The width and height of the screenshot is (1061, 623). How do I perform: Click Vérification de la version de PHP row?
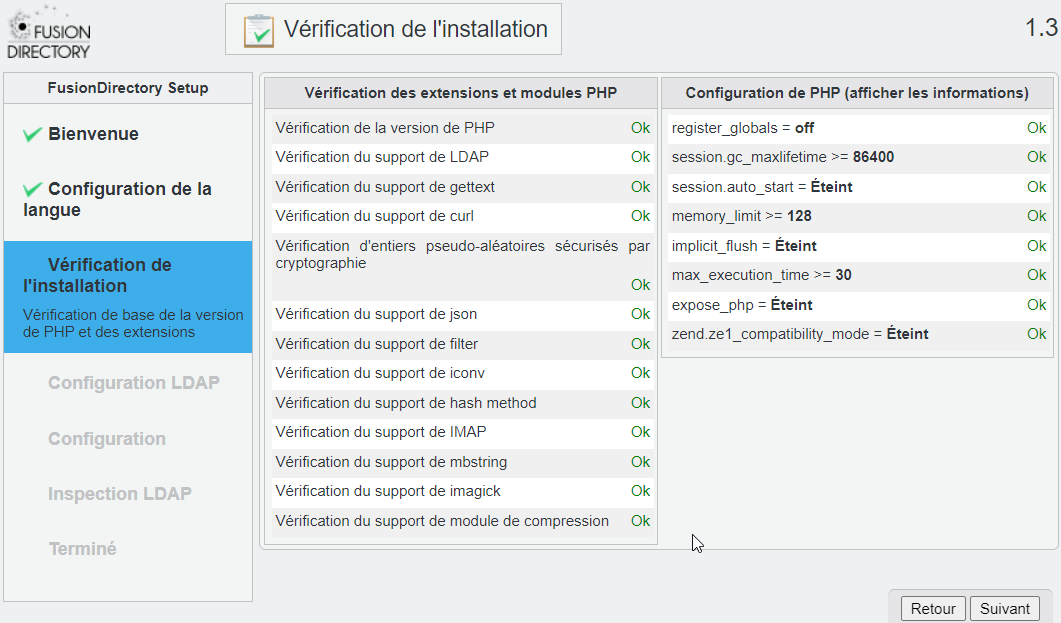click(x=462, y=128)
